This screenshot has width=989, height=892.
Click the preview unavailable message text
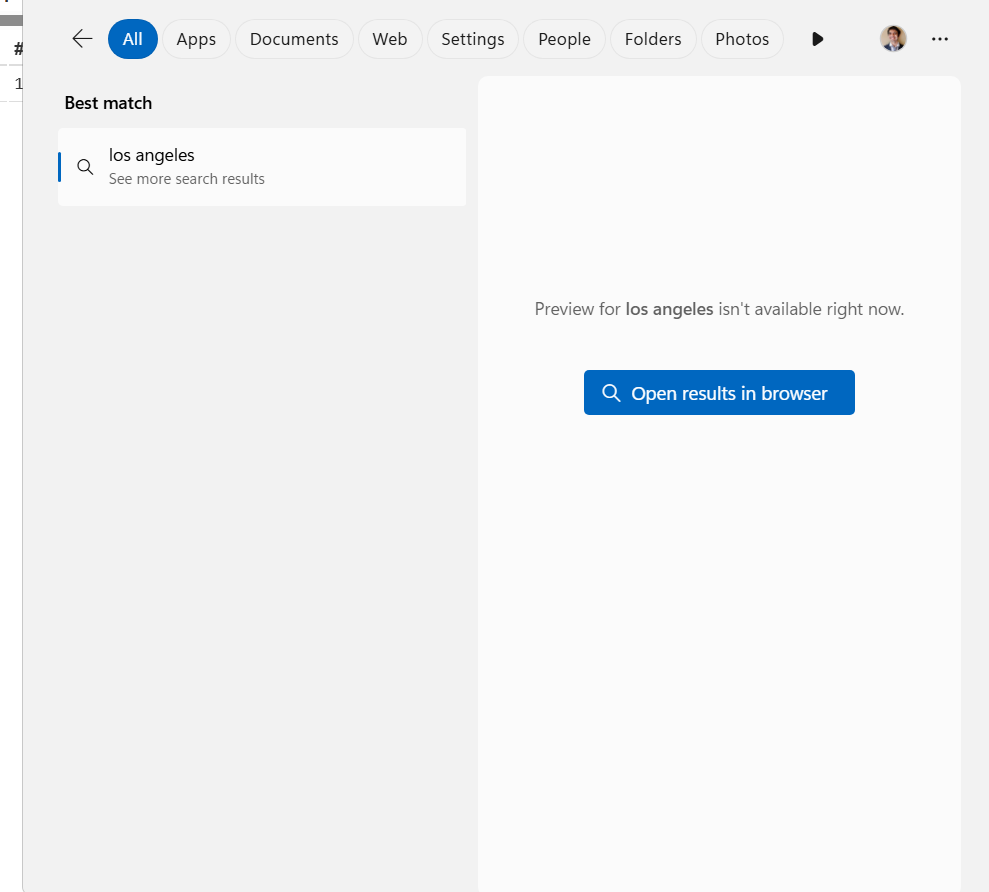point(719,309)
